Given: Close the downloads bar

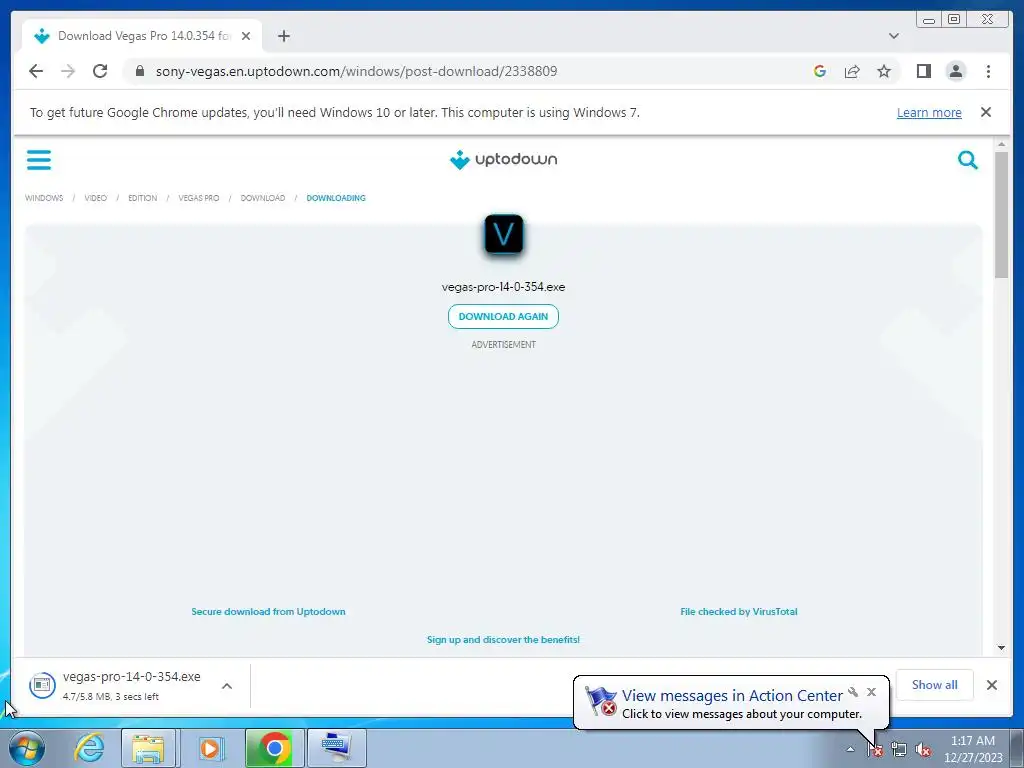Looking at the screenshot, I should click(x=991, y=685).
